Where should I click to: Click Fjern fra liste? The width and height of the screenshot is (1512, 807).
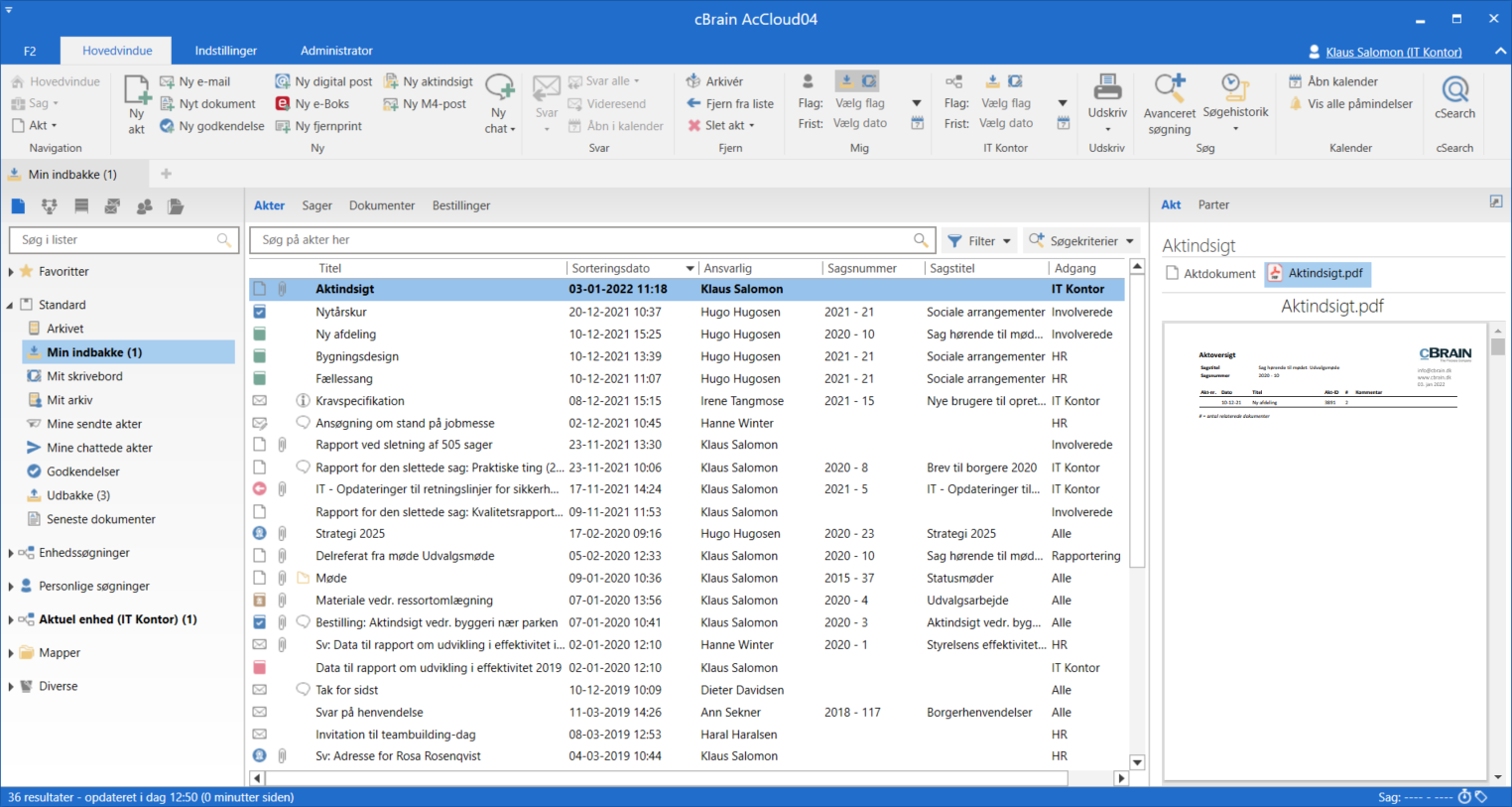[x=729, y=103]
